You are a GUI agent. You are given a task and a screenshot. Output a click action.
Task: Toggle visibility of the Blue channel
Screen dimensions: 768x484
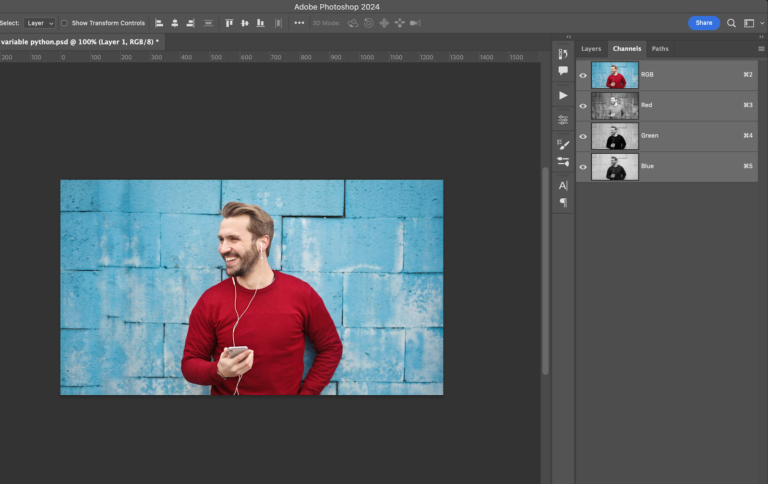click(583, 167)
